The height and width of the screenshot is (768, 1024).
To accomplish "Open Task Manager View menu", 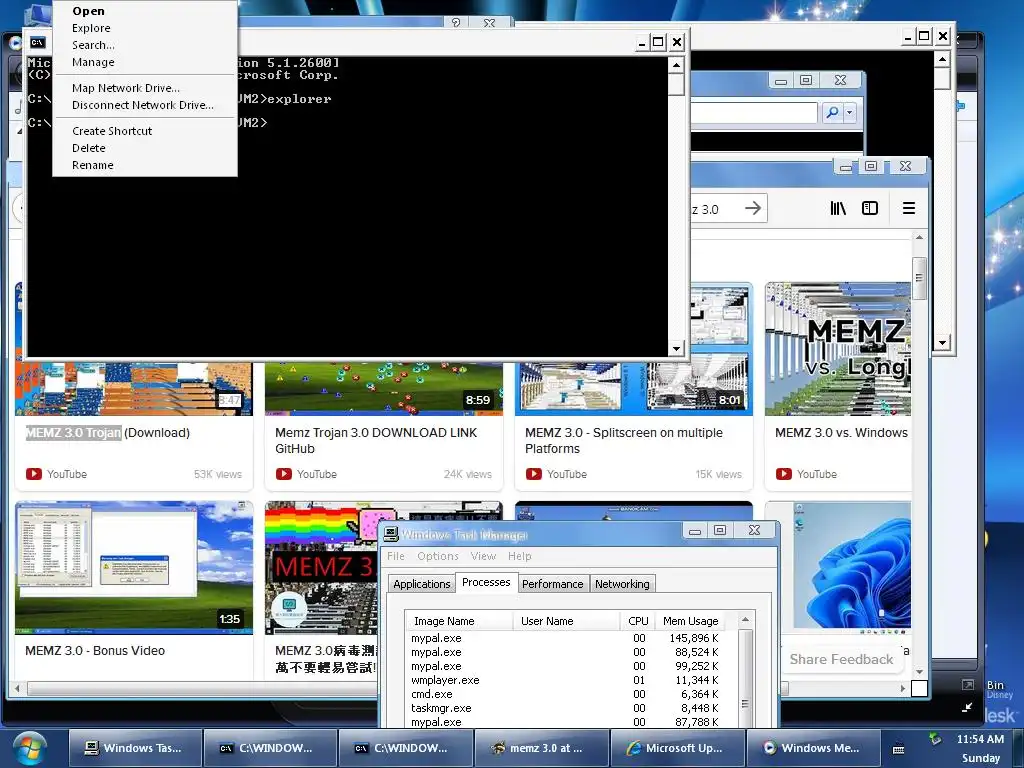I will [x=483, y=556].
